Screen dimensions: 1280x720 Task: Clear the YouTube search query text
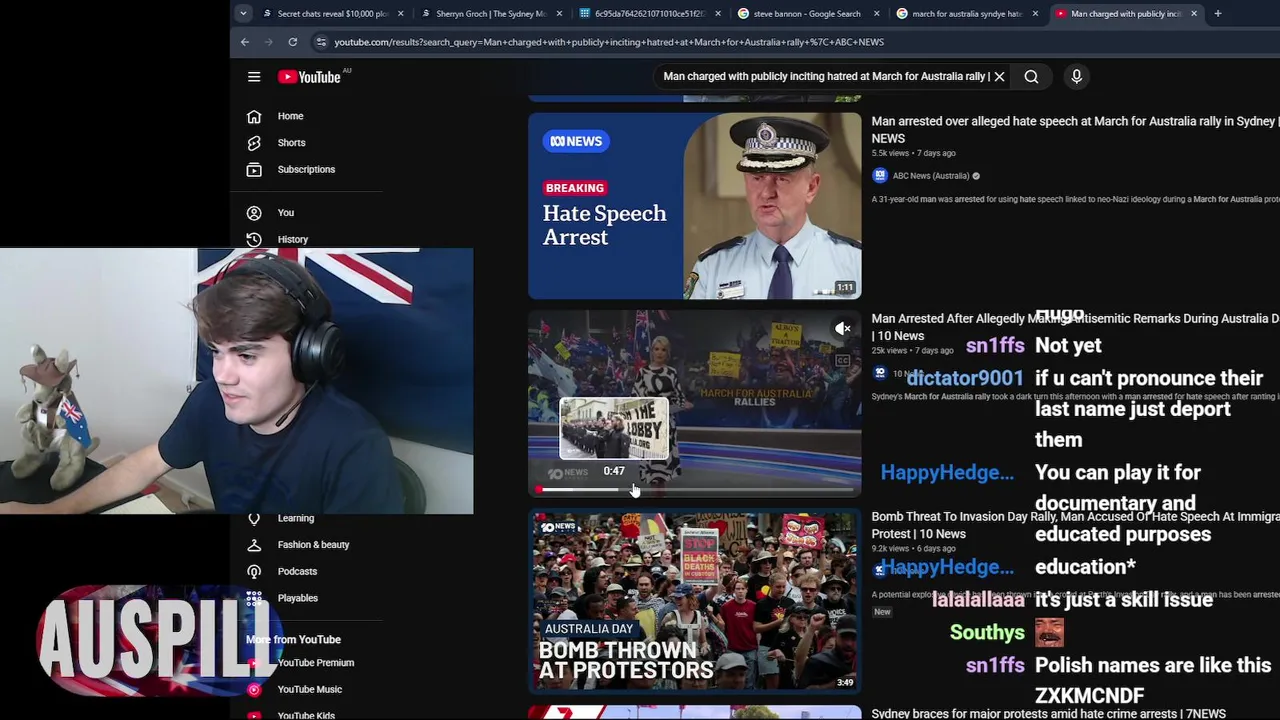point(999,76)
